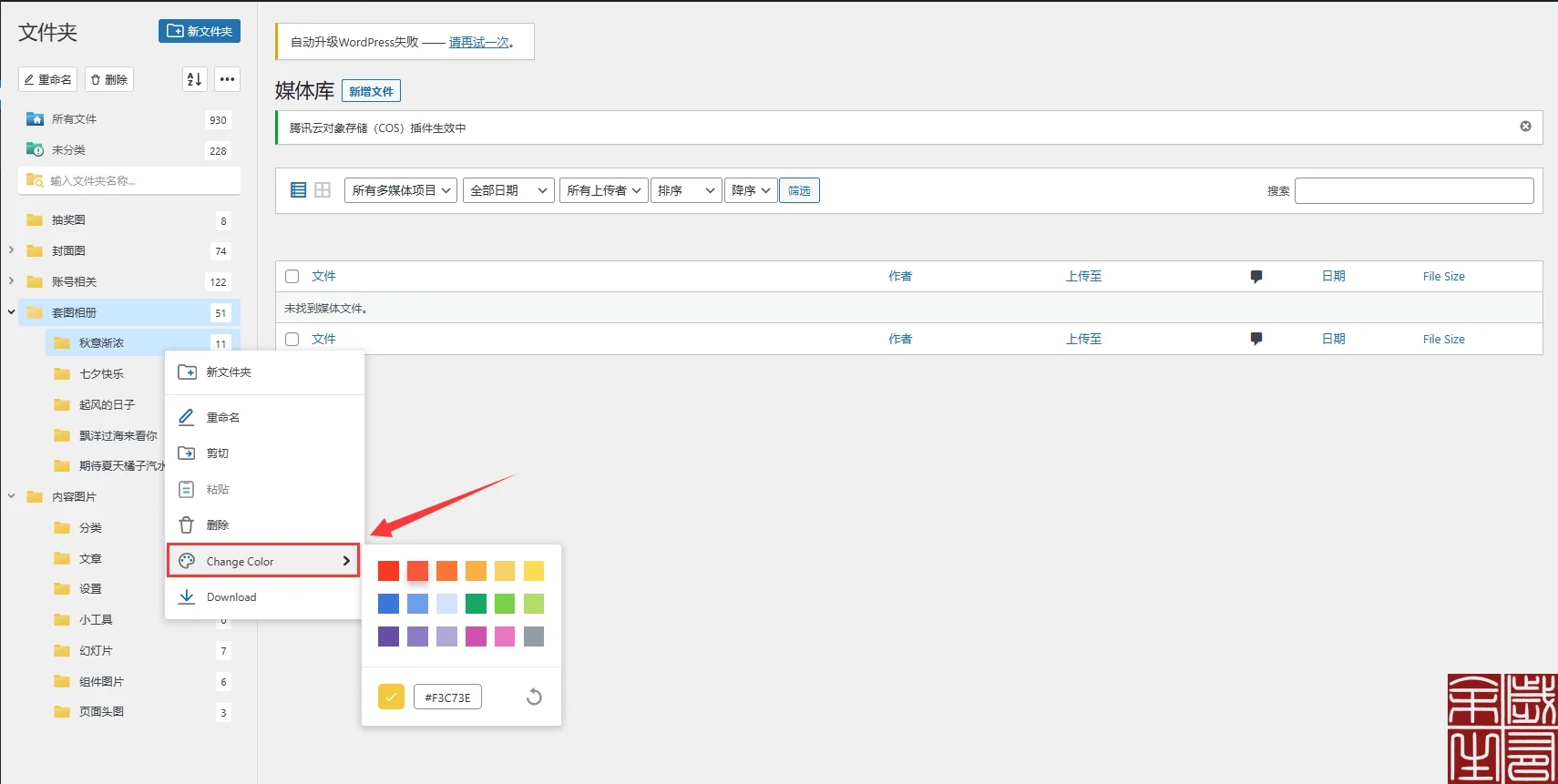1558x784 pixels.
Task: Choose 删除 in the context menu
Action: click(264, 525)
